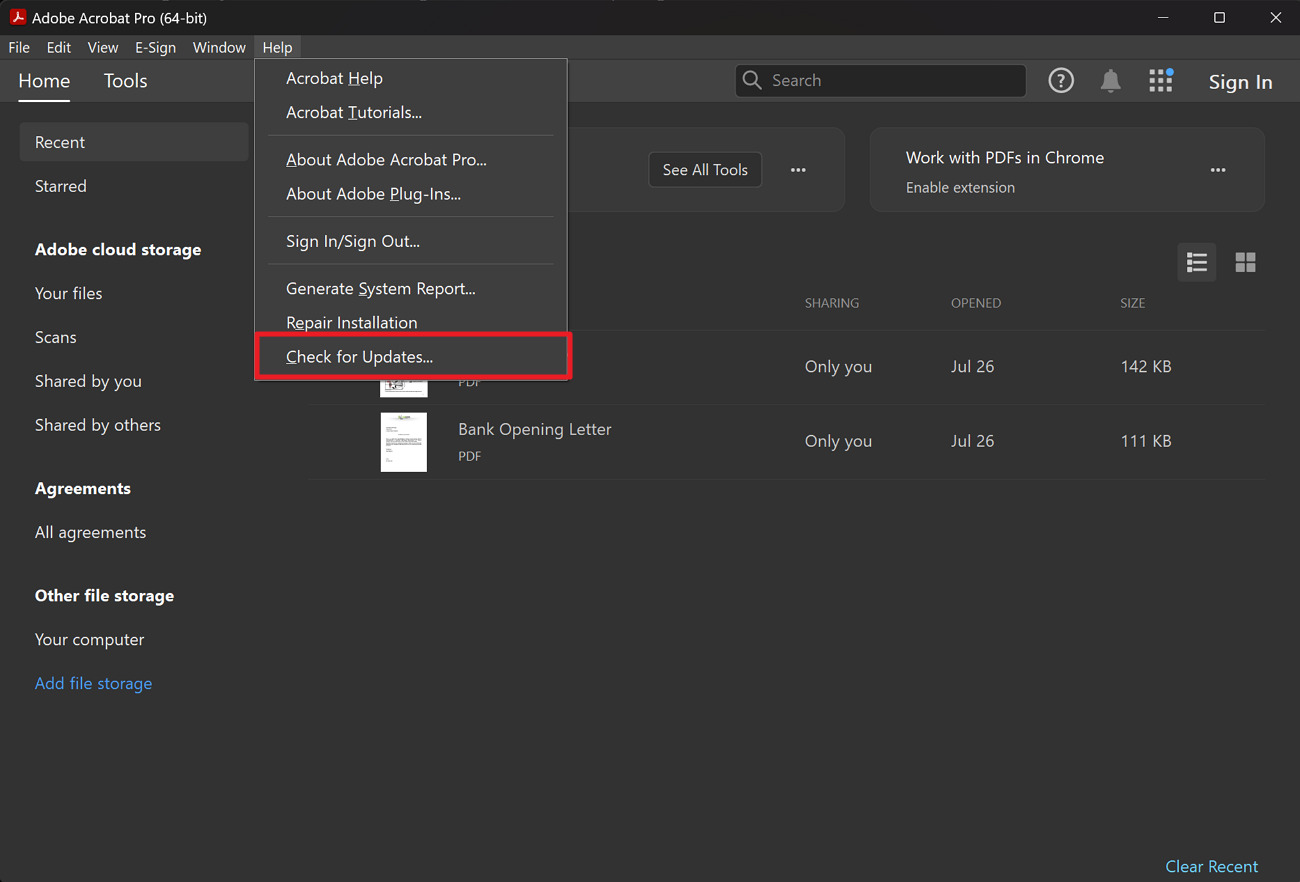Click into the Search field

tap(880, 80)
